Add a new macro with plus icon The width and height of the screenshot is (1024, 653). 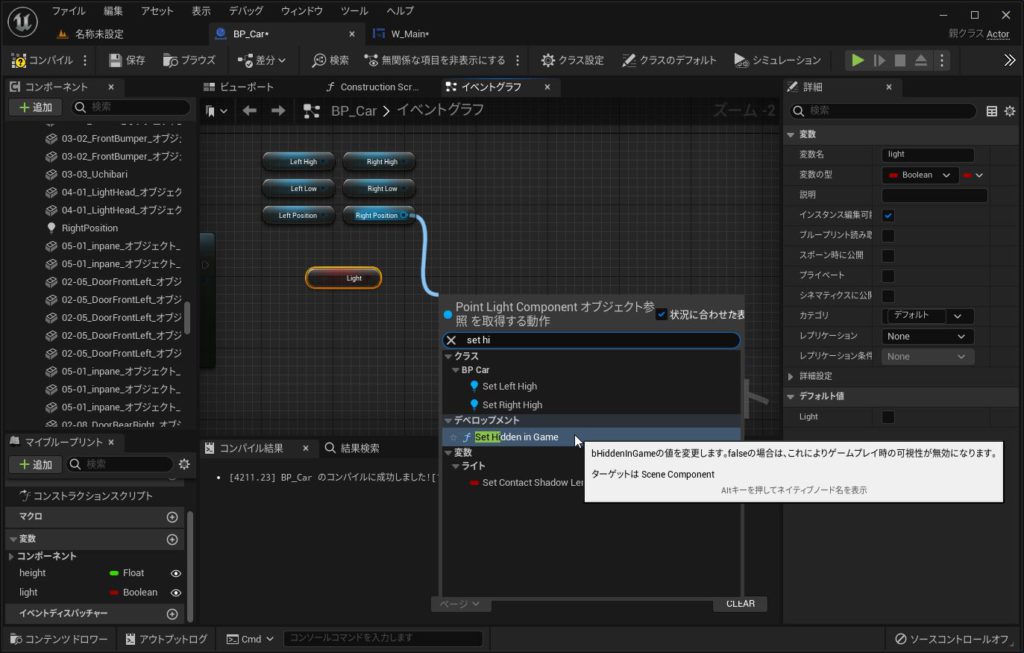pyautogui.click(x=172, y=517)
